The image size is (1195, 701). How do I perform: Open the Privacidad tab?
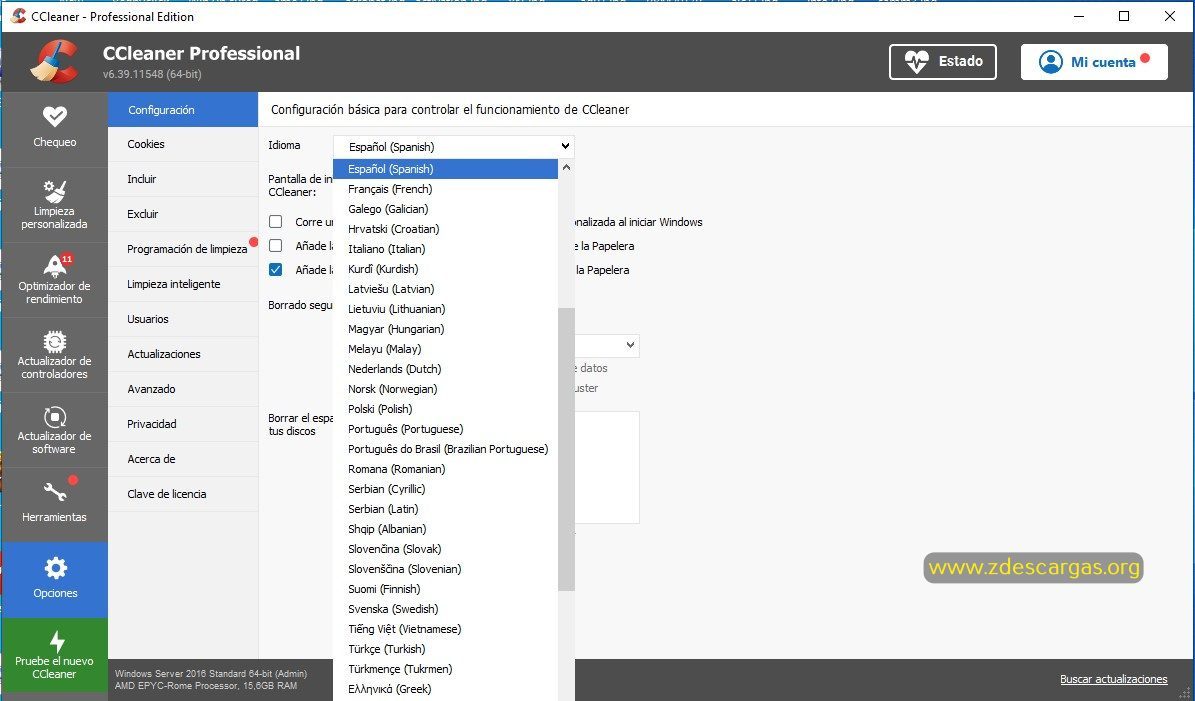point(183,424)
